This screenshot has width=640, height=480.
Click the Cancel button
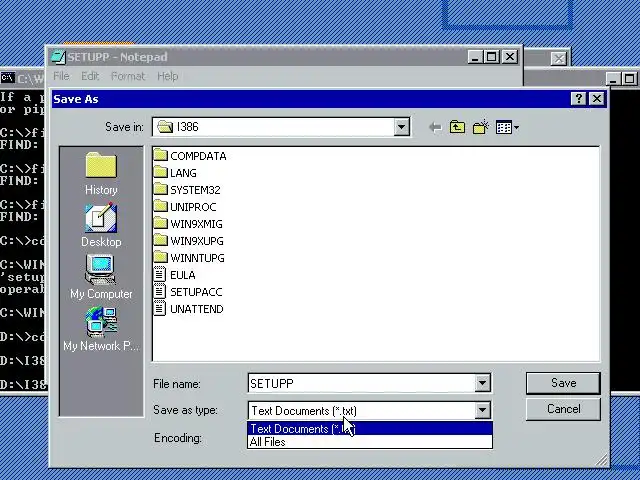click(x=563, y=409)
